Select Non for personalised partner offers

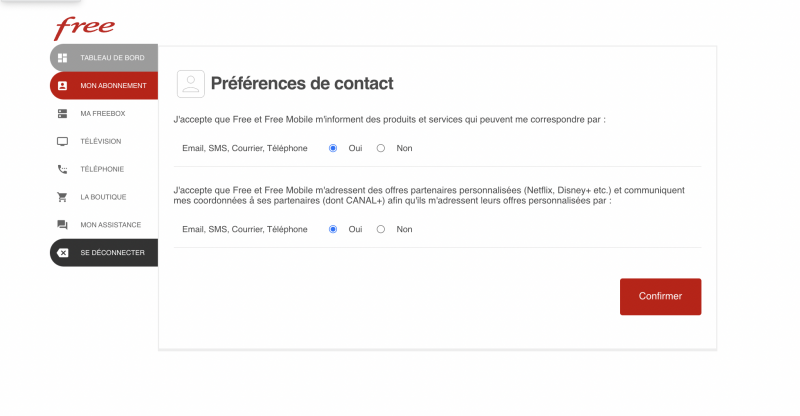[381, 229]
